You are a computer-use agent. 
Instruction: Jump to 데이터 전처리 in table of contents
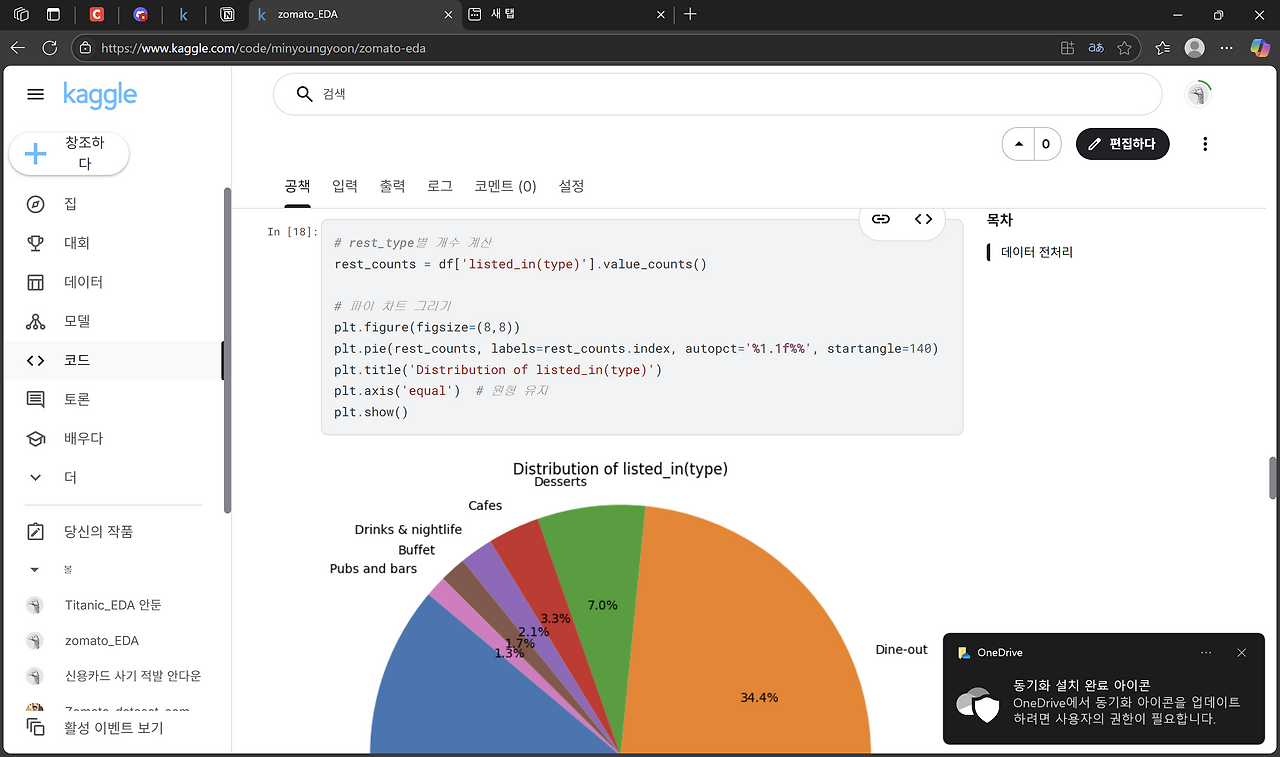(1037, 252)
